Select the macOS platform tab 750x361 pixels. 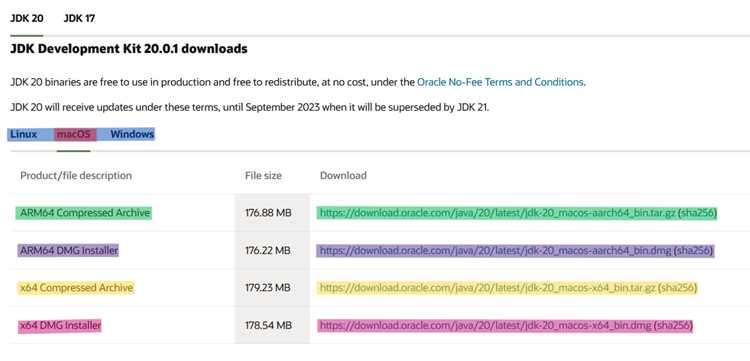point(74,134)
